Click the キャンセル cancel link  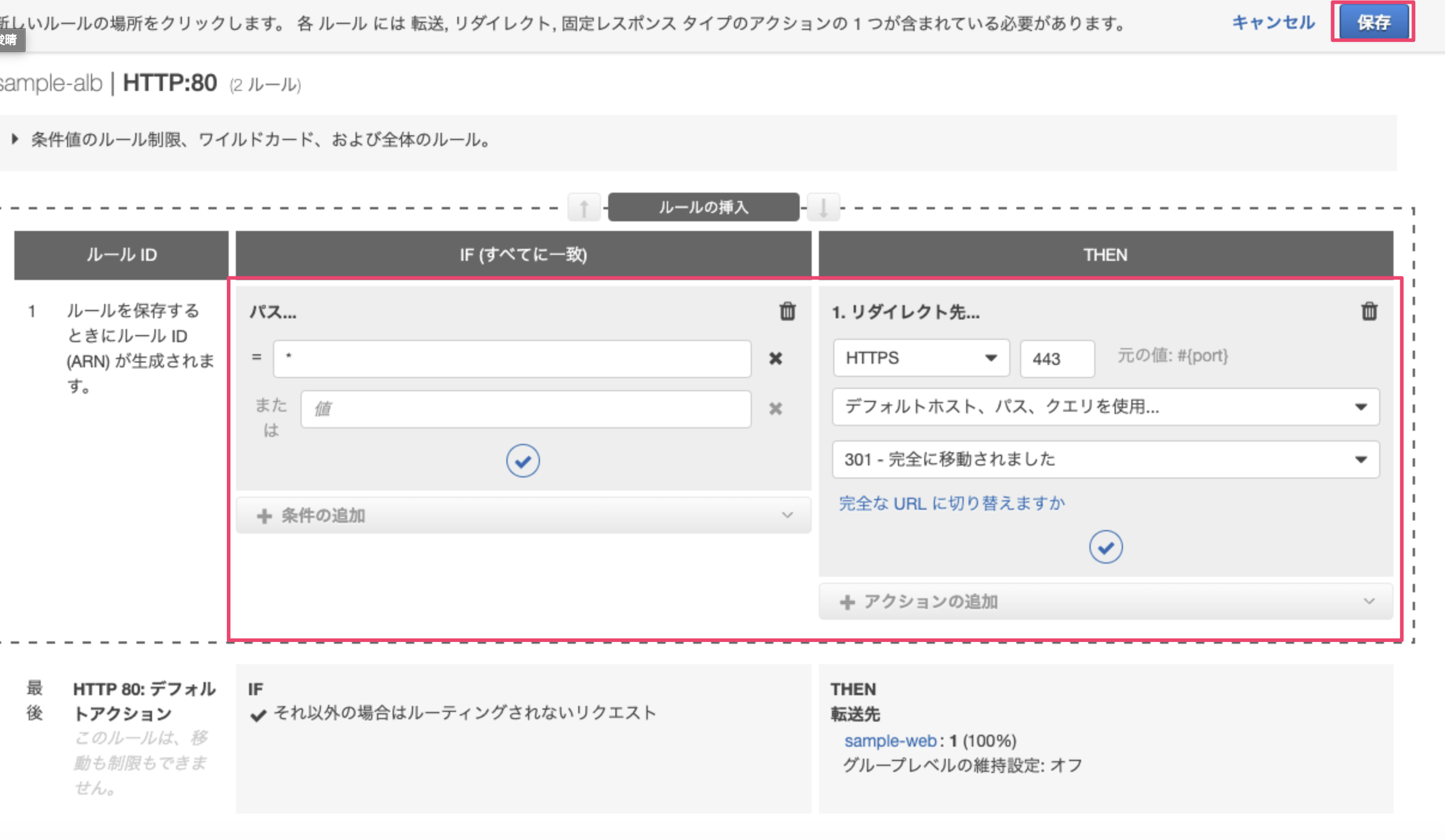point(1273,23)
